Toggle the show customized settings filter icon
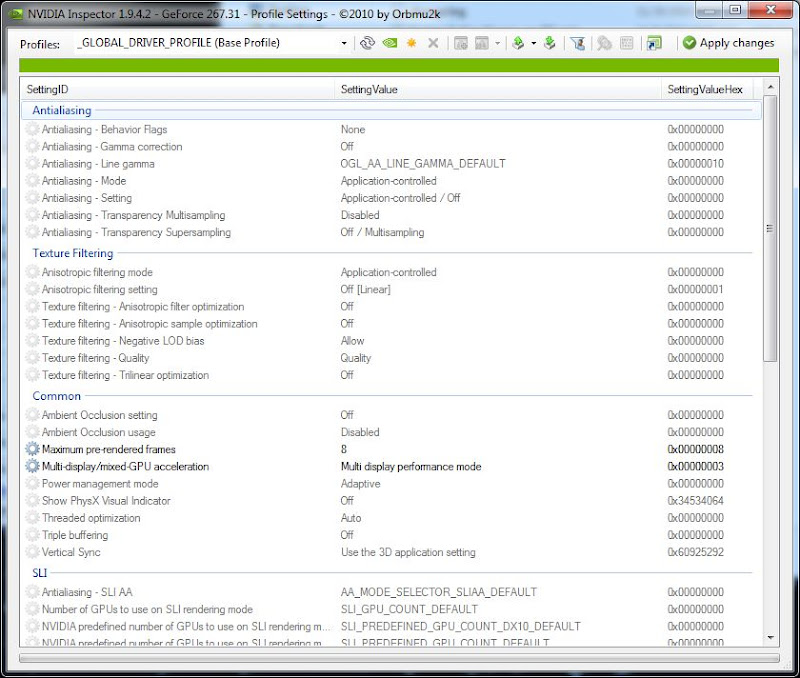This screenshot has width=800, height=678. (578, 43)
